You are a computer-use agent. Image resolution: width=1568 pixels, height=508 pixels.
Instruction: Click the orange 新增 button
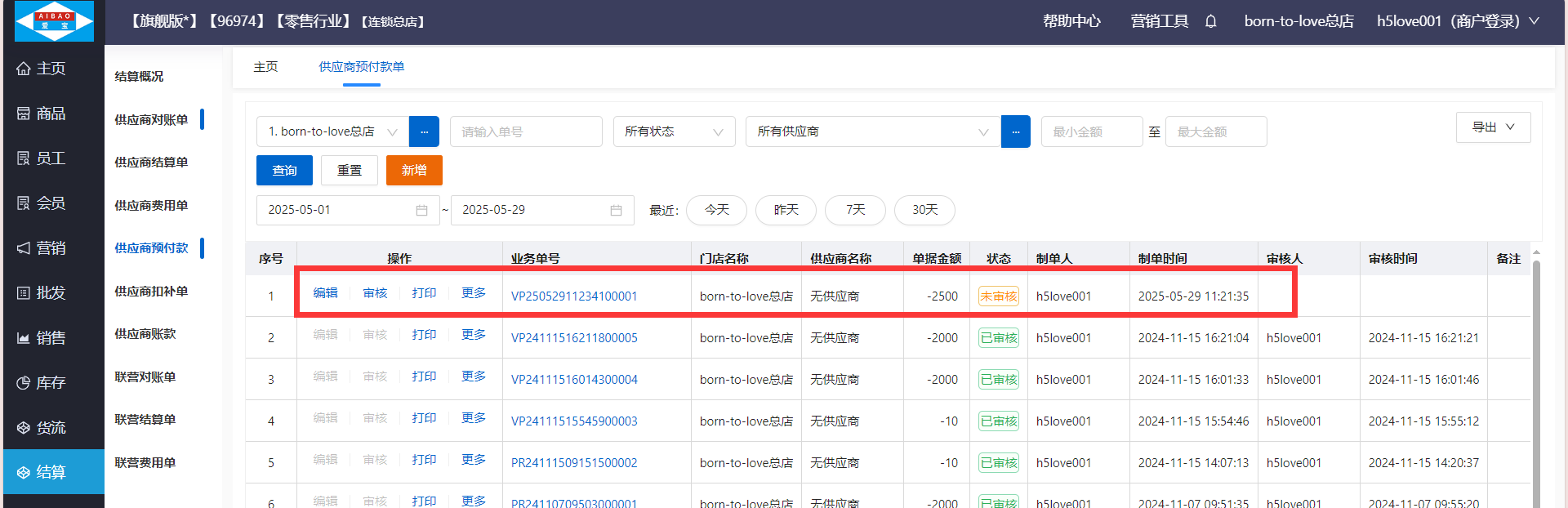[414, 171]
